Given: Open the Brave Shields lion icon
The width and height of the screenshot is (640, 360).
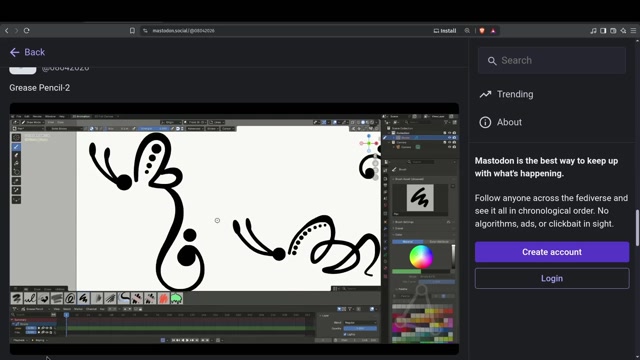Looking at the screenshot, I should pos(482,31).
